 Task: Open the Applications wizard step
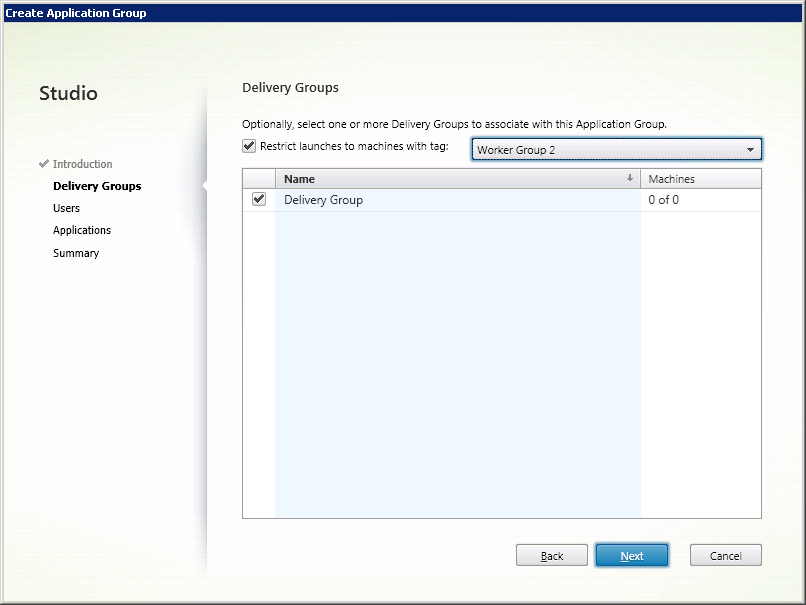click(82, 230)
